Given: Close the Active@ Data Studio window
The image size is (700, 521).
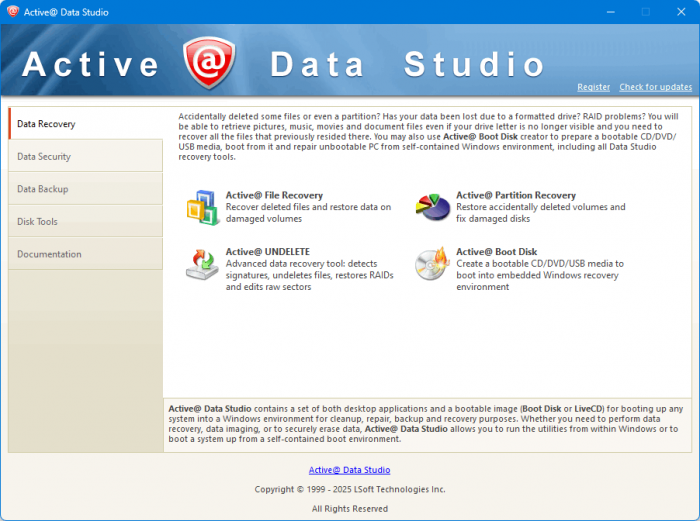Looking at the screenshot, I should pyautogui.click(x=681, y=12).
